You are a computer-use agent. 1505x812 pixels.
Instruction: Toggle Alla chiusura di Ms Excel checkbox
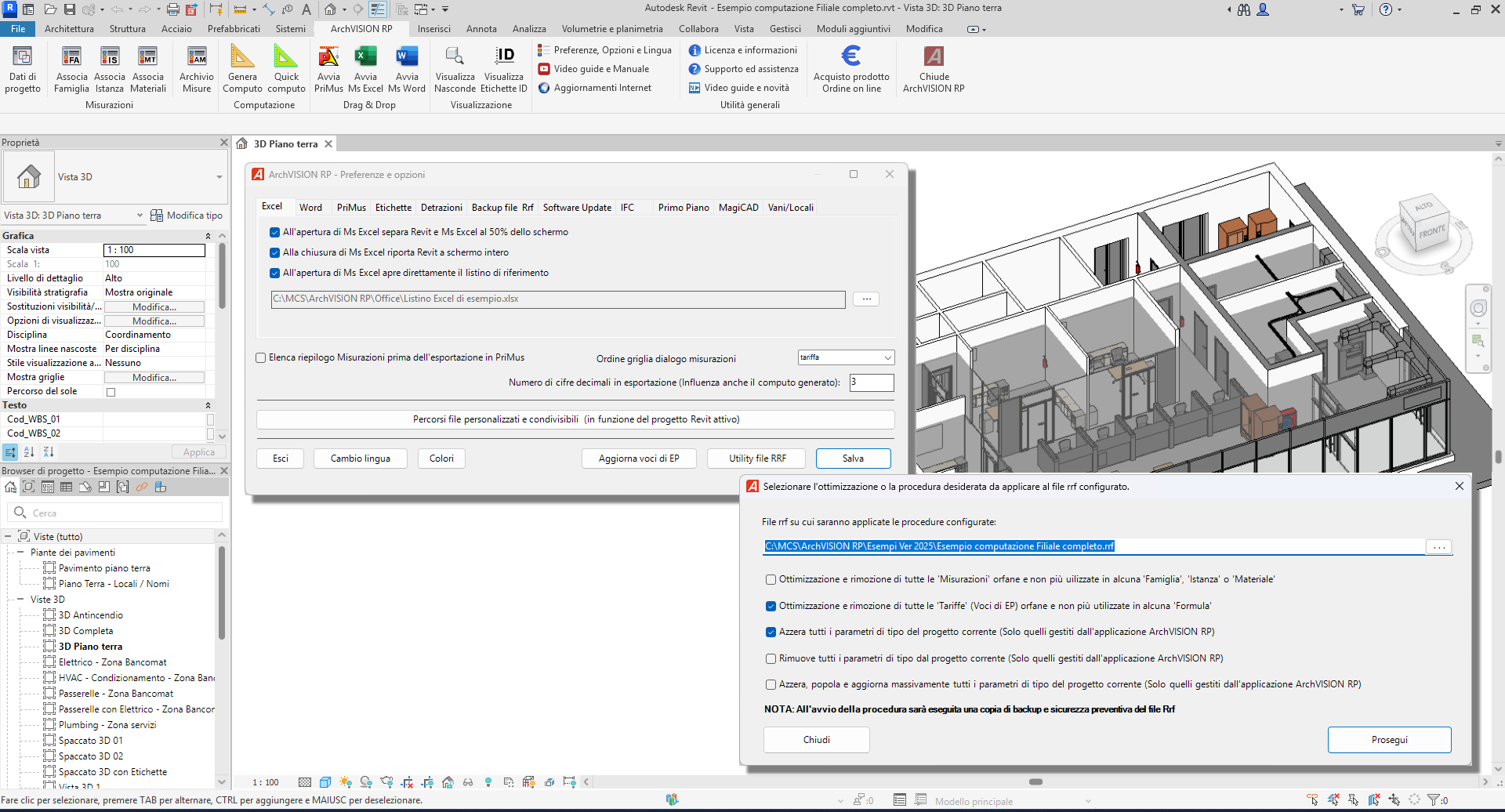(274, 252)
